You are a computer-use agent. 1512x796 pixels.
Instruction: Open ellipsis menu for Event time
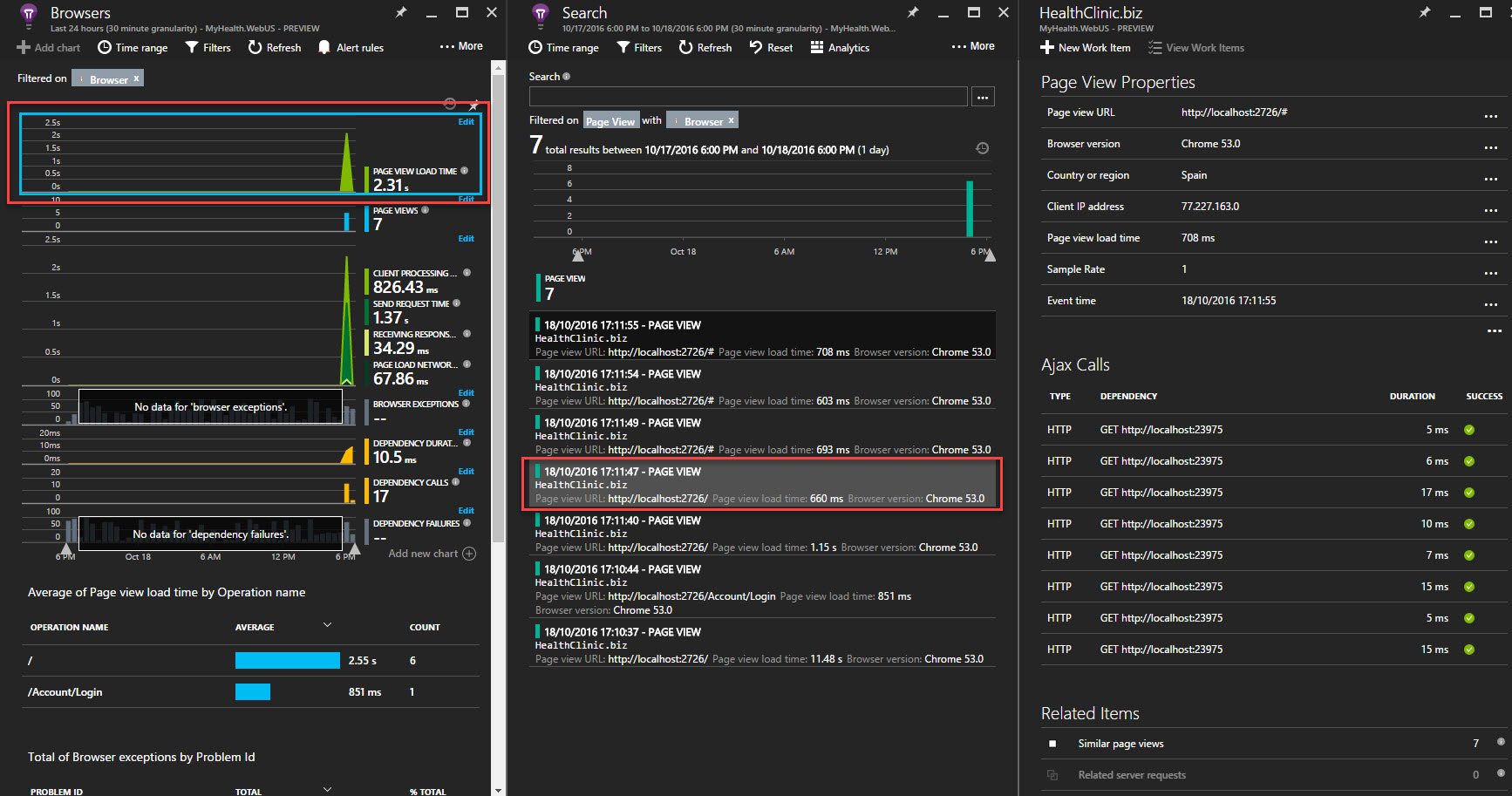tap(1491, 305)
